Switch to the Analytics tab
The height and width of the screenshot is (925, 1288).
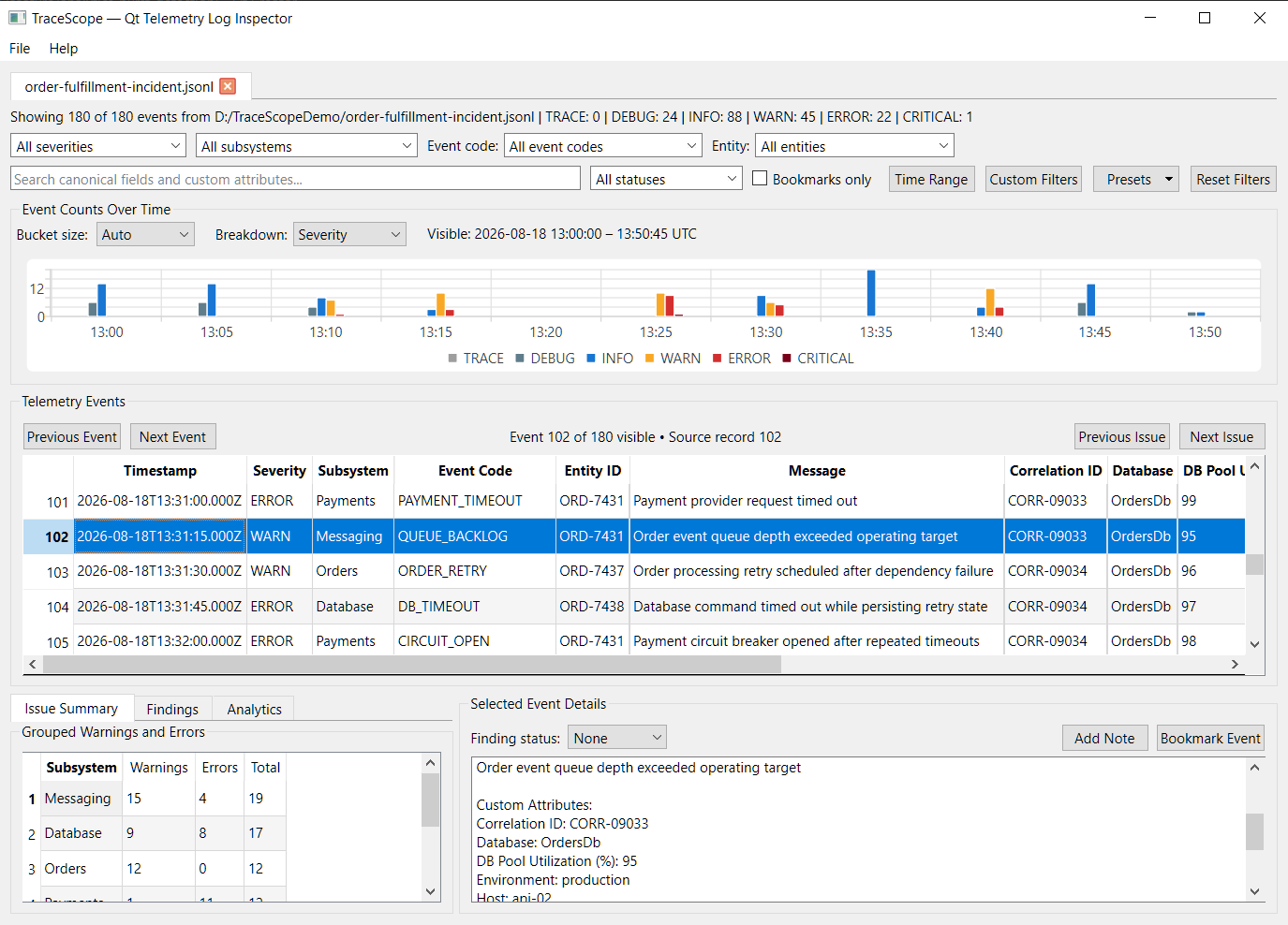[x=254, y=709]
